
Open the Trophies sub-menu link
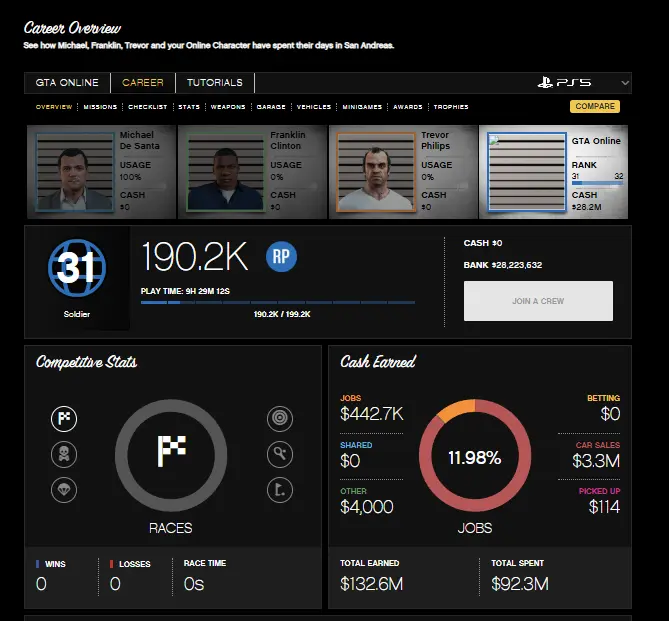tap(451, 107)
